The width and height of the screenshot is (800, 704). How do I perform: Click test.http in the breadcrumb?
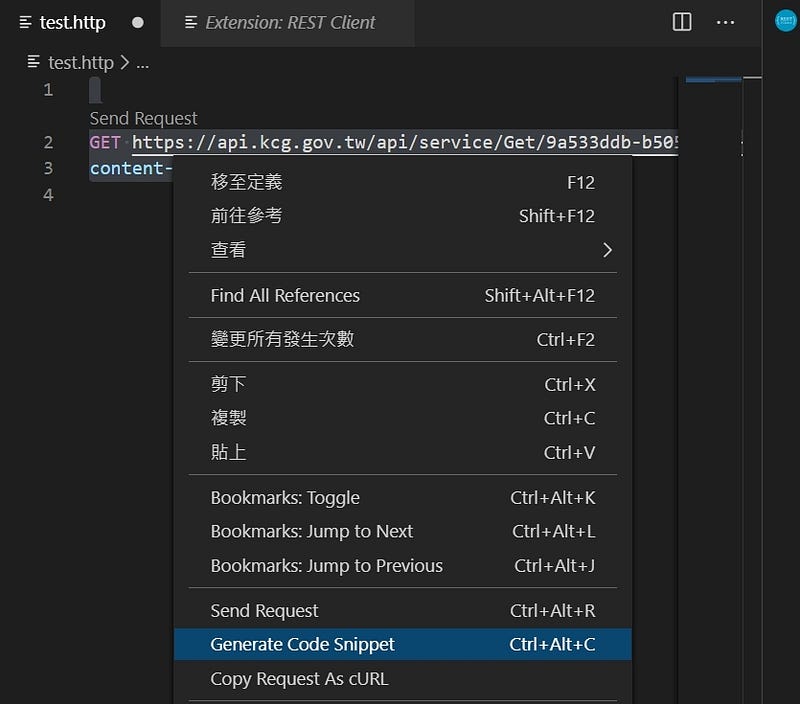(x=80, y=62)
